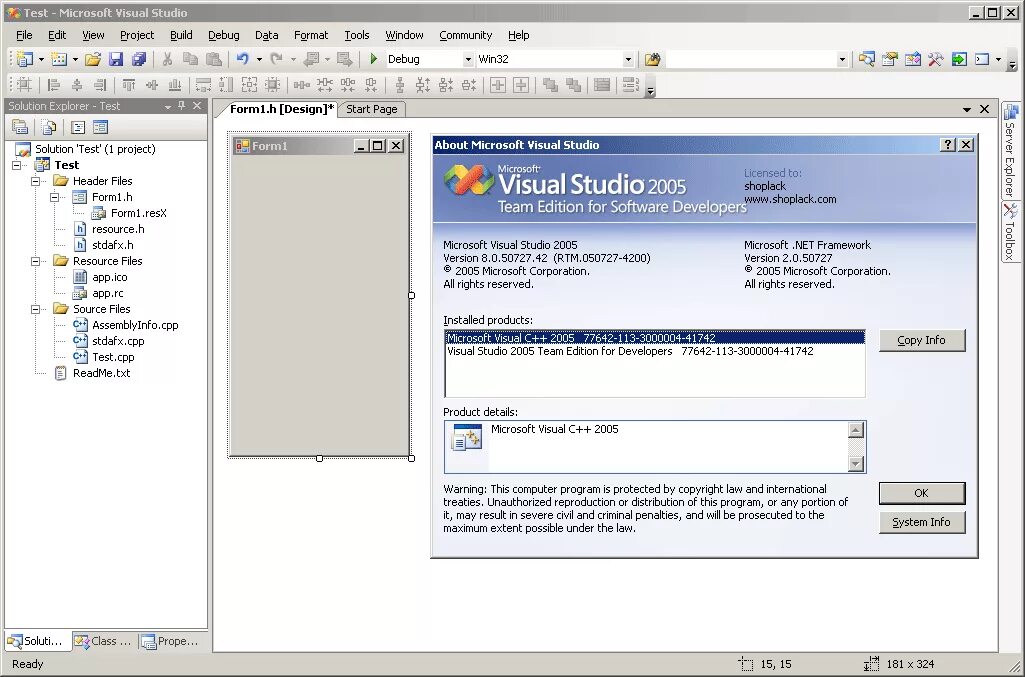1025x677 pixels.
Task: Click the Align to Grid layout icon
Action: [24, 85]
